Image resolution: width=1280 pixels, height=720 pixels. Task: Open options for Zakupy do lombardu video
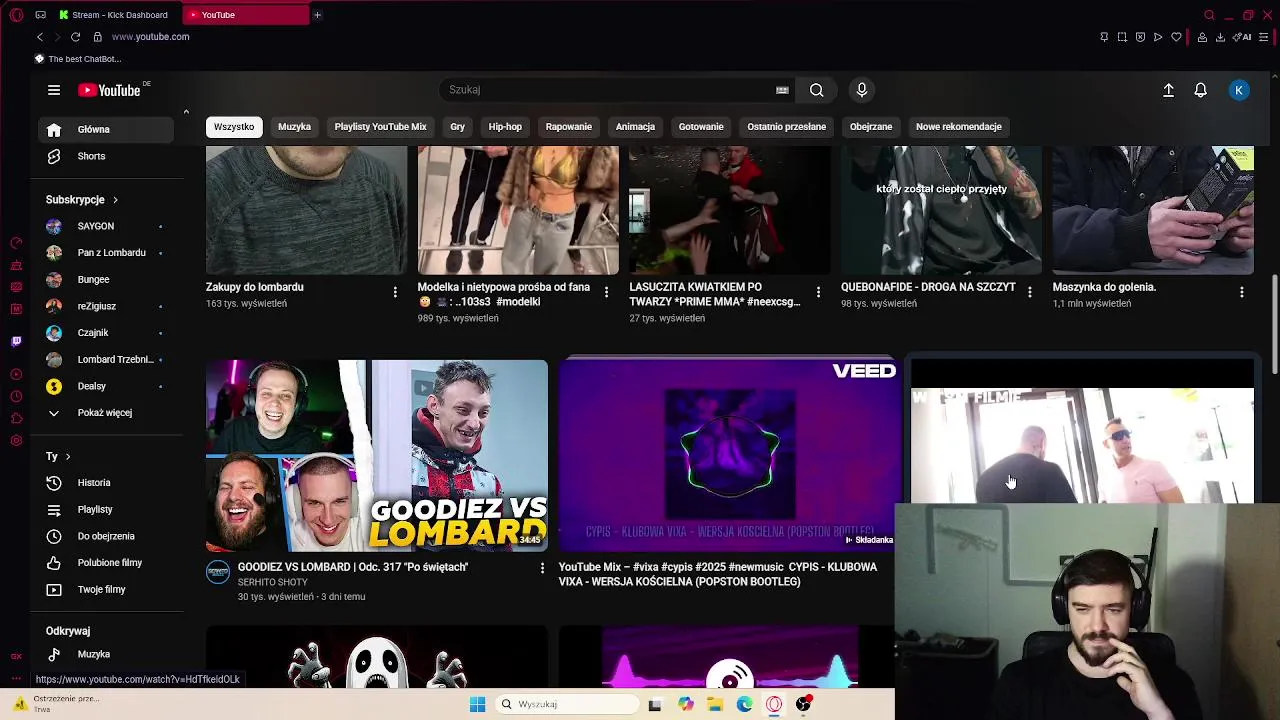(395, 292)
